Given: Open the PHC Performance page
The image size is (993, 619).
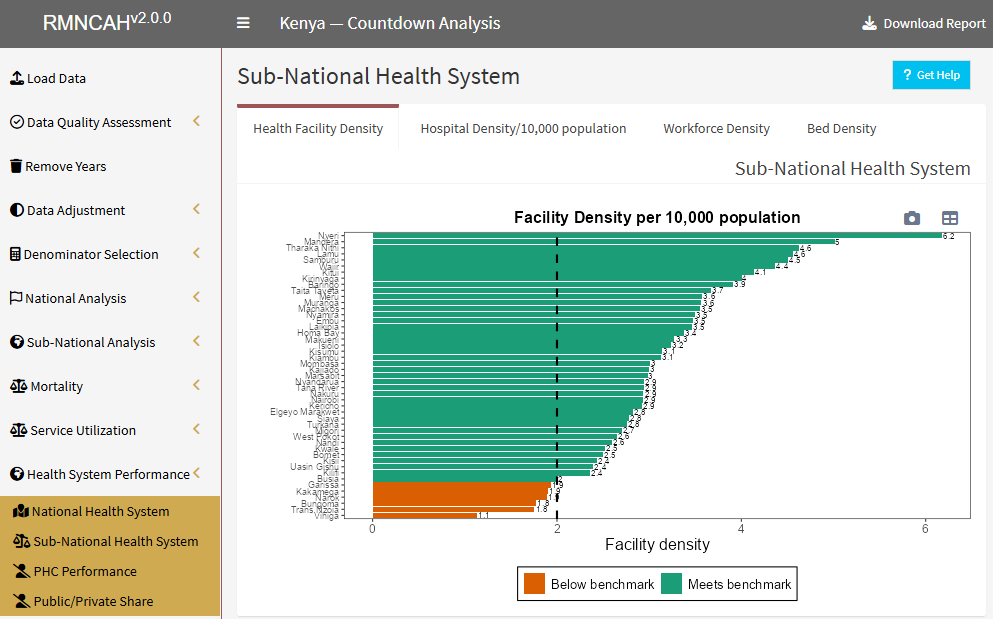Looking at the screenshot, I should [110, 571].
